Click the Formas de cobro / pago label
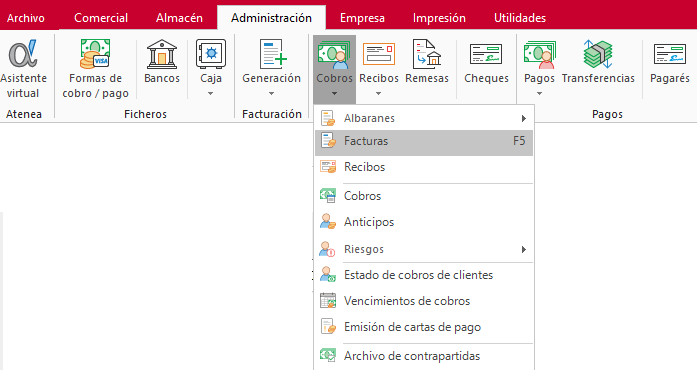Screen dimensions: 697x370 [95, 86]
